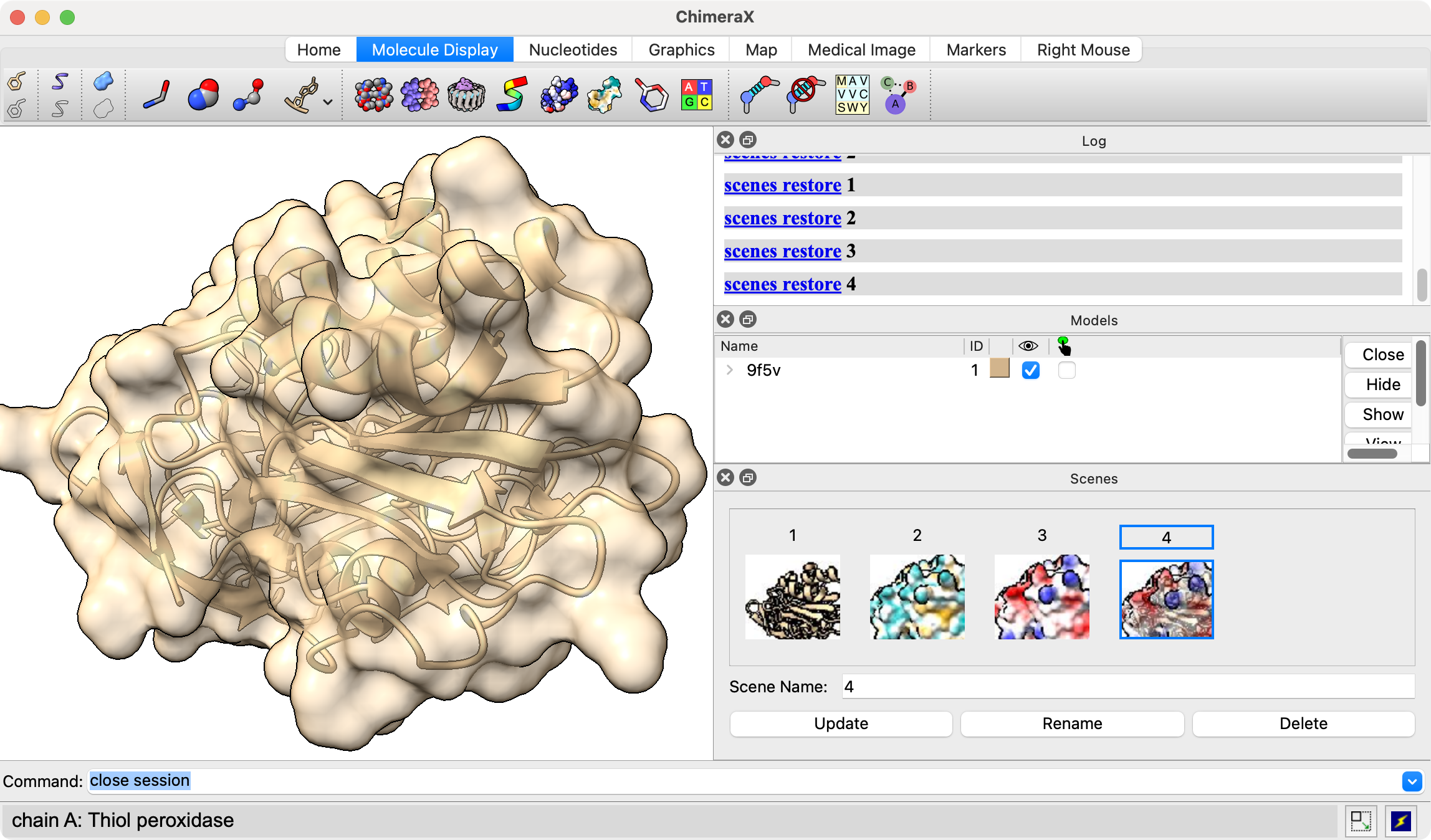Select the stick style icon
1431x840 pixels.
(x=156, y=95)
